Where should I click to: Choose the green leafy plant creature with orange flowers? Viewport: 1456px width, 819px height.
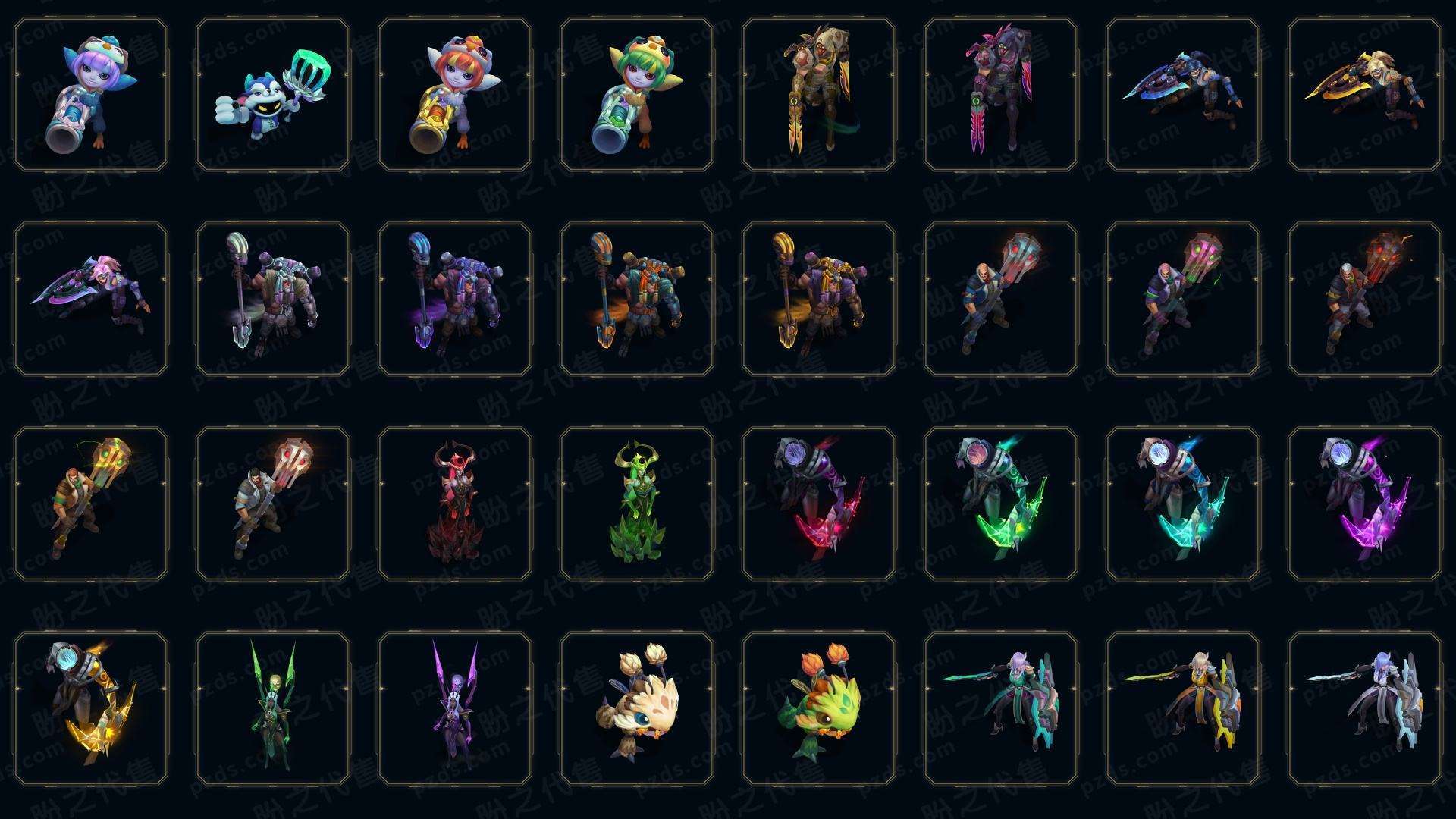[x=819, y=708]
